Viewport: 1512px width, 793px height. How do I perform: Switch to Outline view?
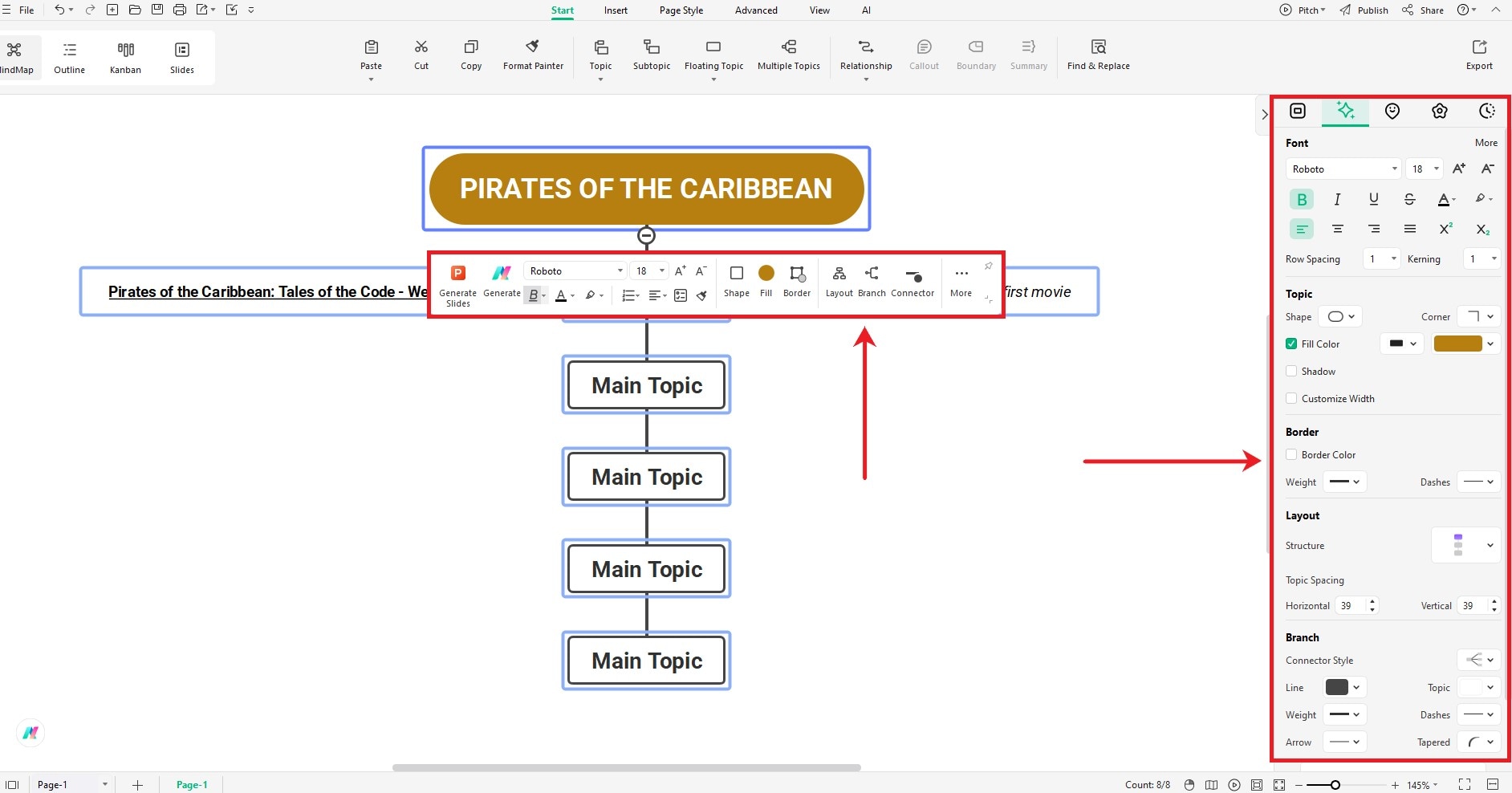coord(70,58)
